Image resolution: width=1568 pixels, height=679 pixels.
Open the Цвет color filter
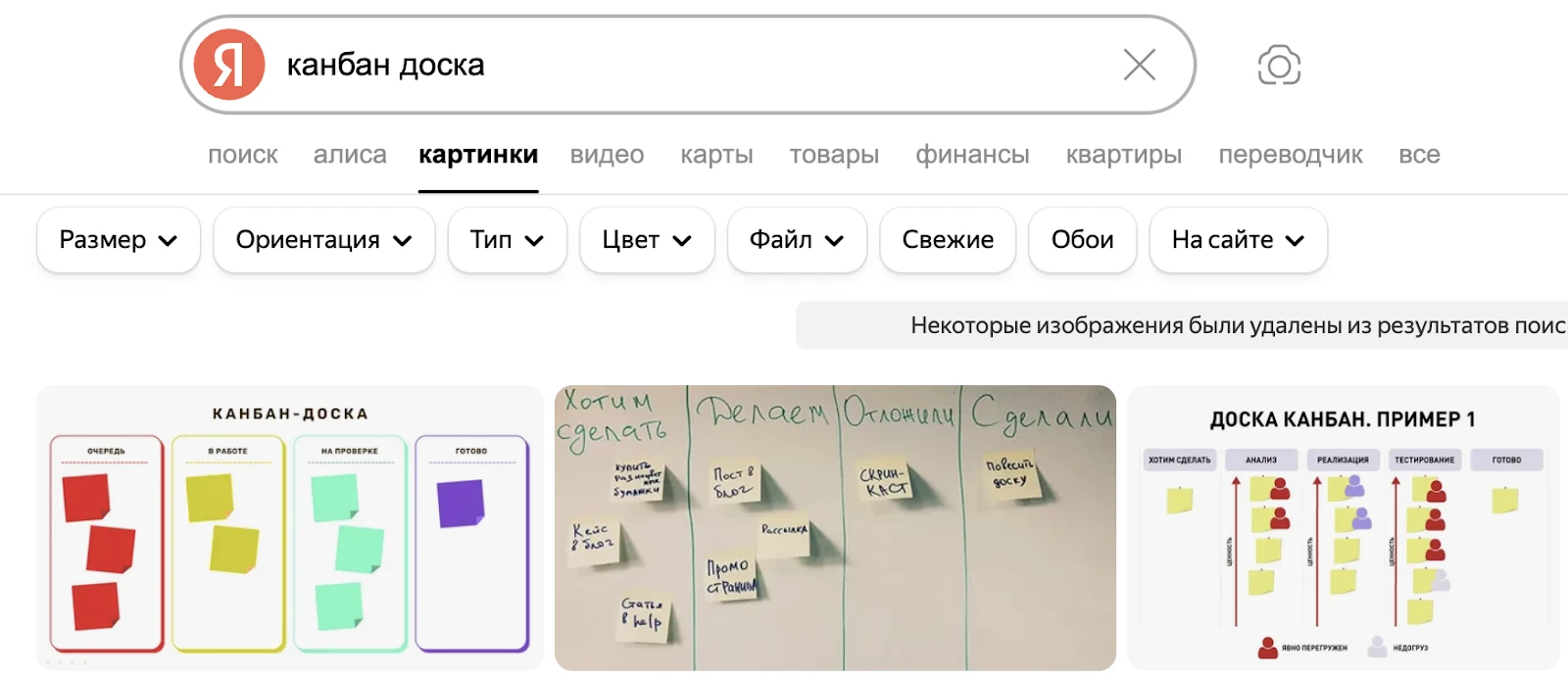click(647, 240)
